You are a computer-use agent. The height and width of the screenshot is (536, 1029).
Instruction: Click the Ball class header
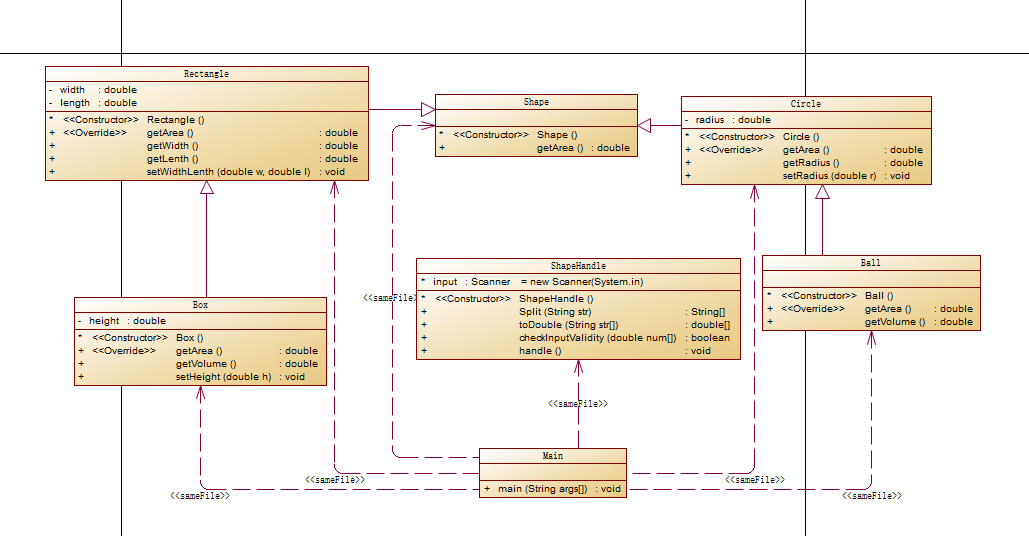pyautogui.click(x=871, y=263)
